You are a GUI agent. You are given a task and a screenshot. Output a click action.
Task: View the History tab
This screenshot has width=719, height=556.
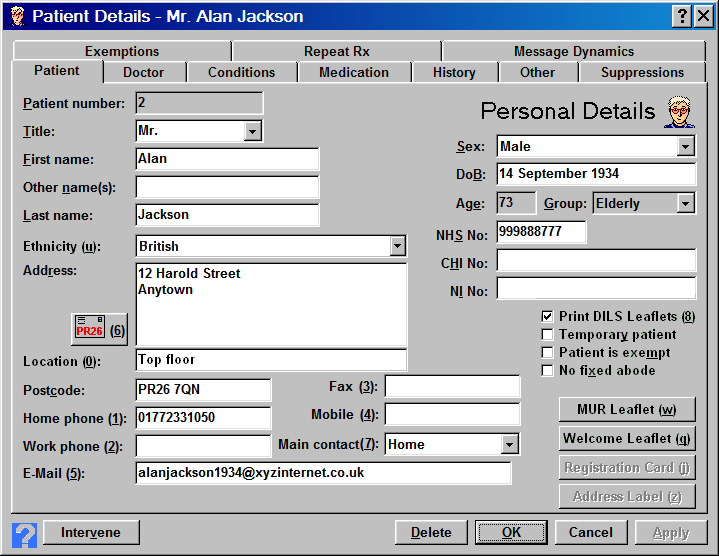pos(454,72)
